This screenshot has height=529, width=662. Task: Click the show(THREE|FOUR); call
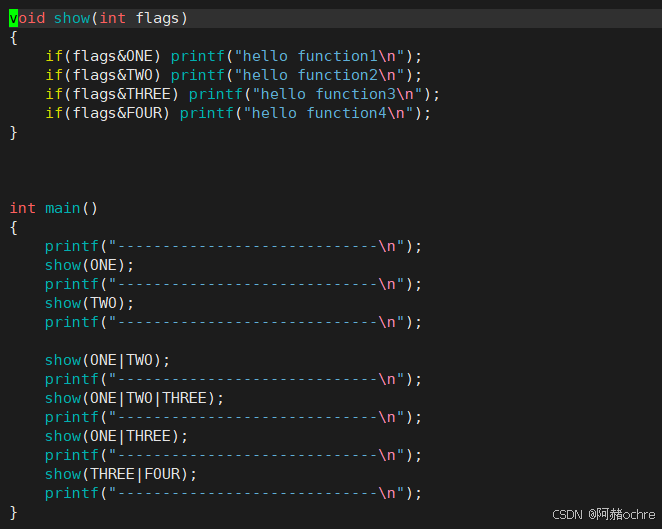(121, 474)
